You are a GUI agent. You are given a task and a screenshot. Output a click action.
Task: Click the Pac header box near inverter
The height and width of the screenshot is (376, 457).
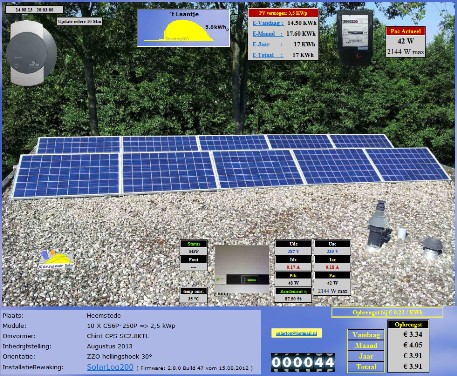click(x=332, y=275)
